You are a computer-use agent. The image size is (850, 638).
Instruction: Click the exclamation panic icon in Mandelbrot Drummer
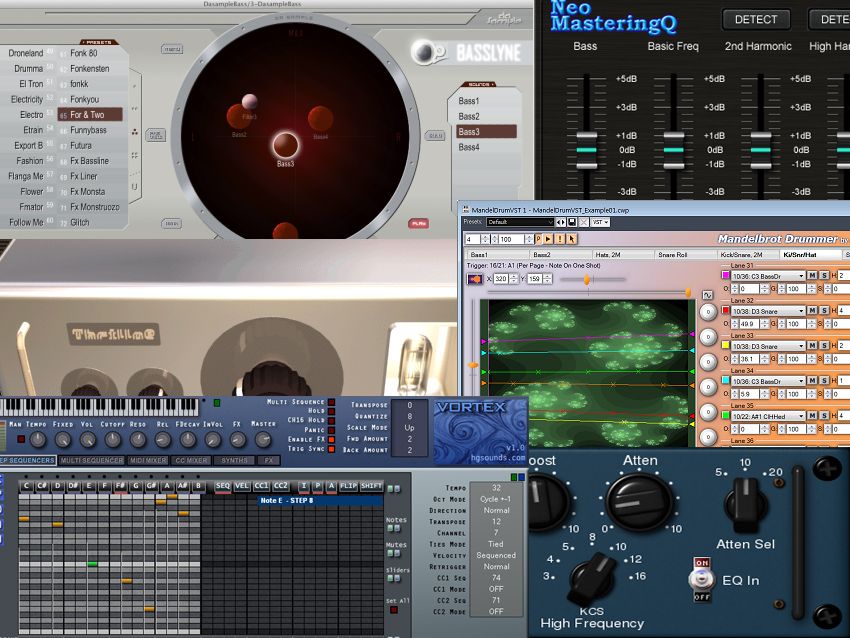[562, 238]
